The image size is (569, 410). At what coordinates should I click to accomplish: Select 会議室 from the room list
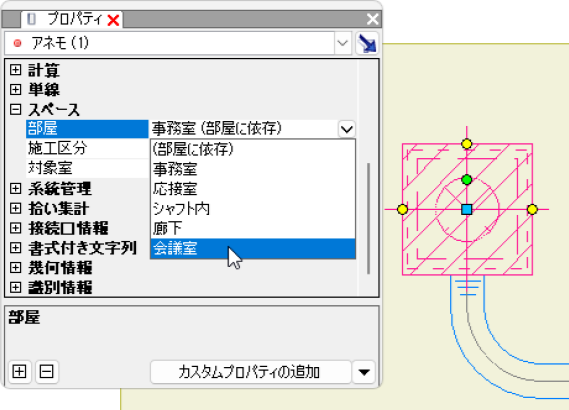click(x=253, y=249)
